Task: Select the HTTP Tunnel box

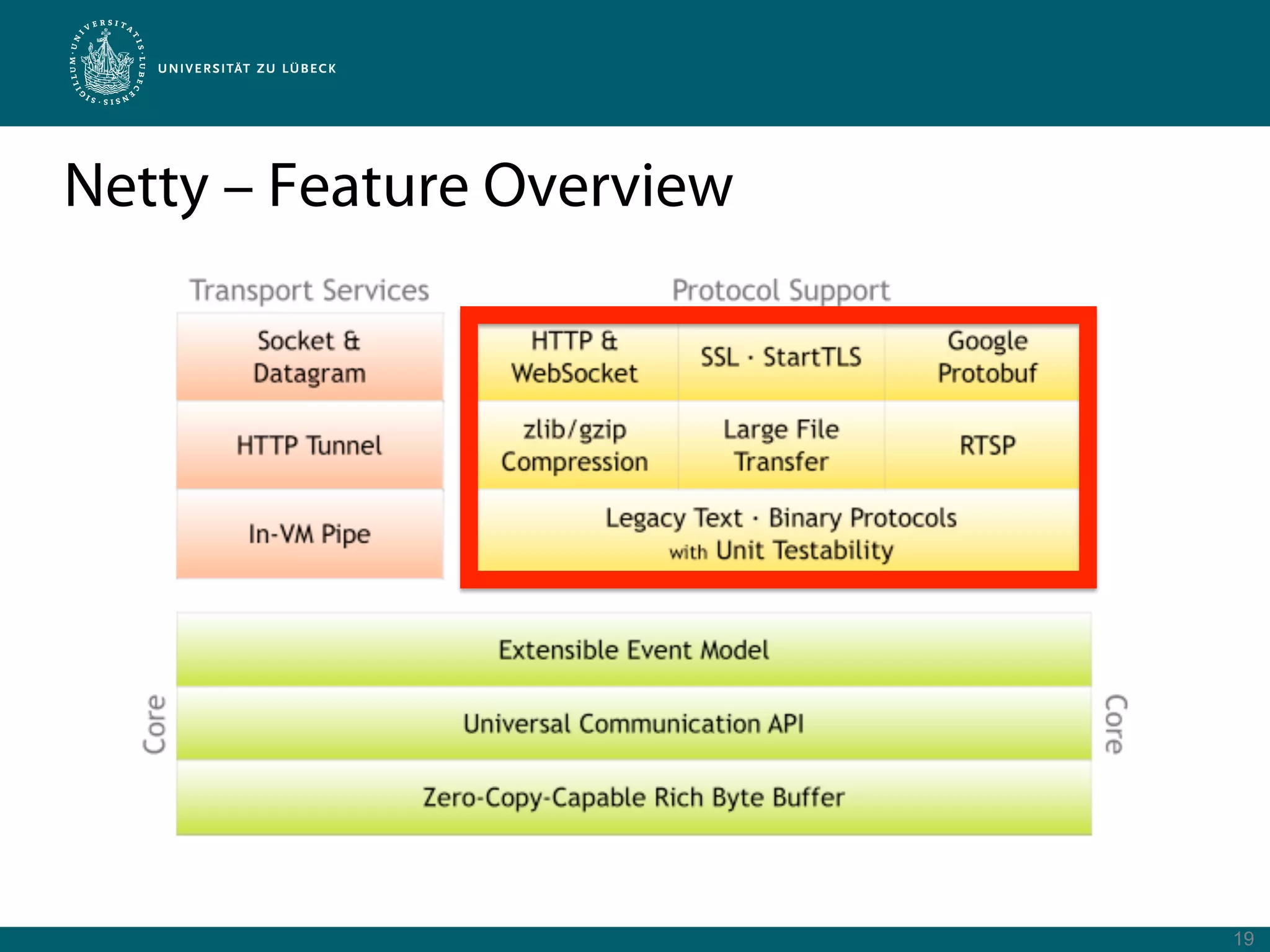Action: (x=309, y=446)
